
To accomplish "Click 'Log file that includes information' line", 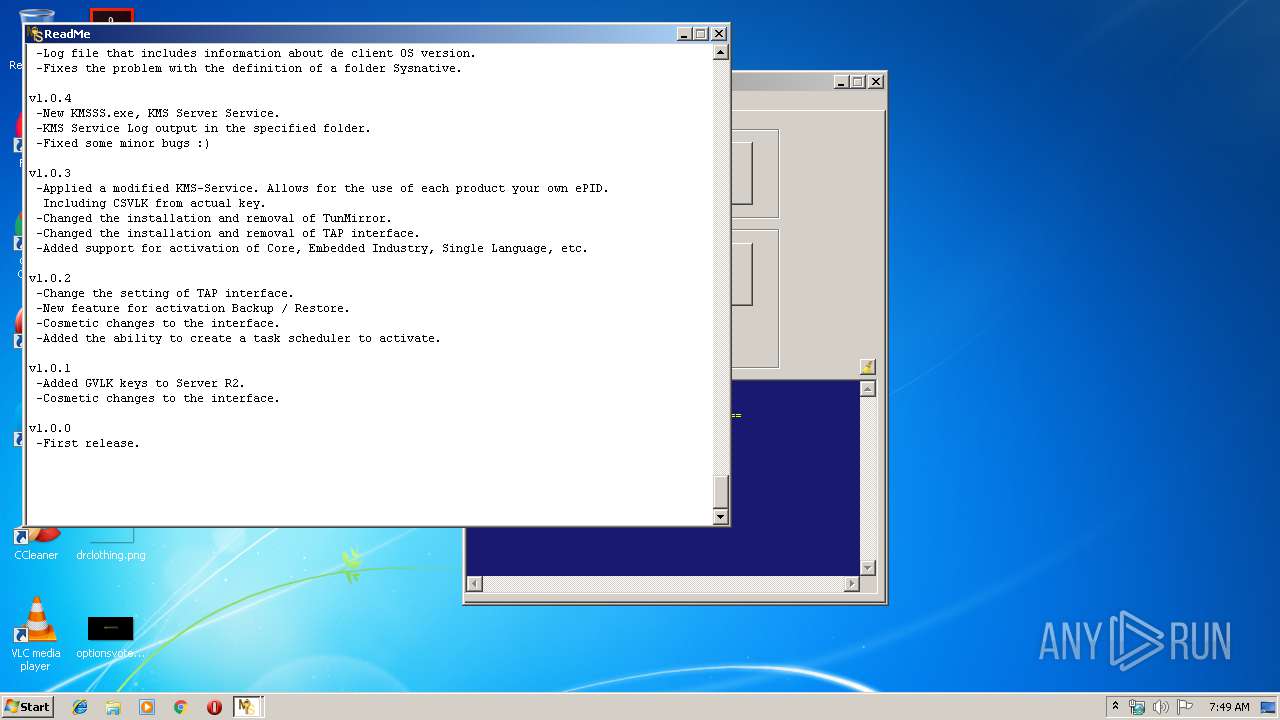I will (x=256, y=53).
